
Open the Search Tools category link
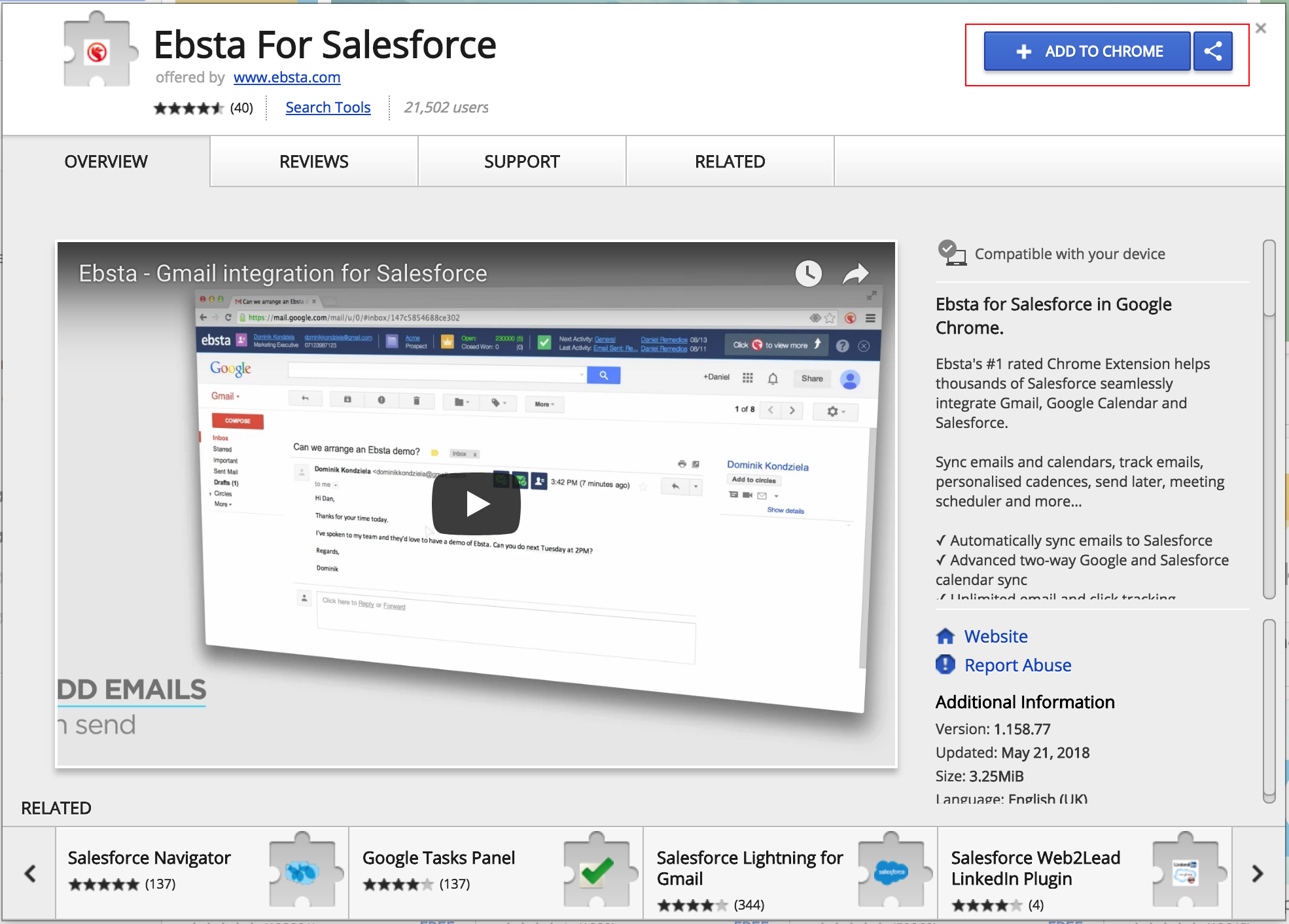tap(328, 107)
